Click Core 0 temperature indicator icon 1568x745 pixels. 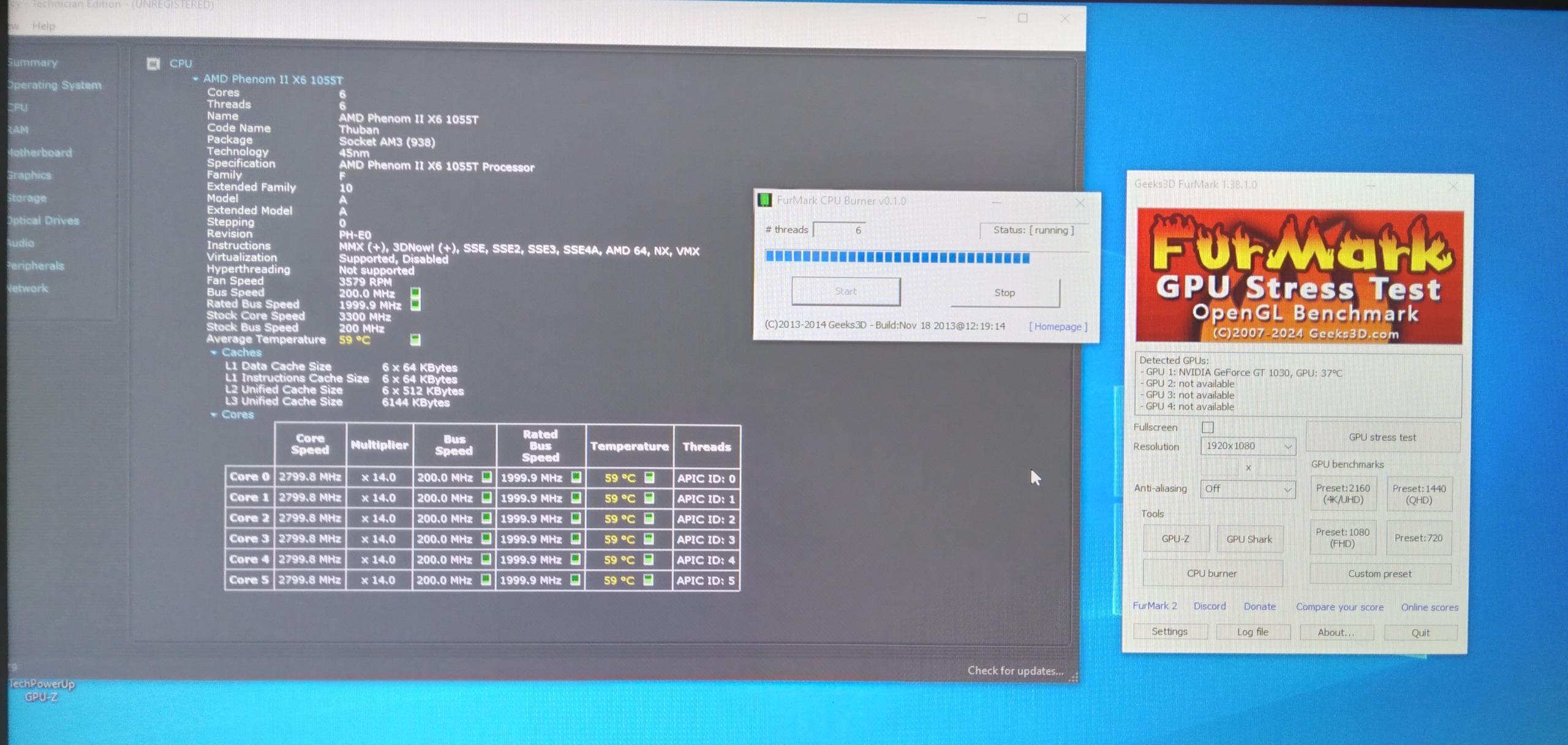(649, 477)
